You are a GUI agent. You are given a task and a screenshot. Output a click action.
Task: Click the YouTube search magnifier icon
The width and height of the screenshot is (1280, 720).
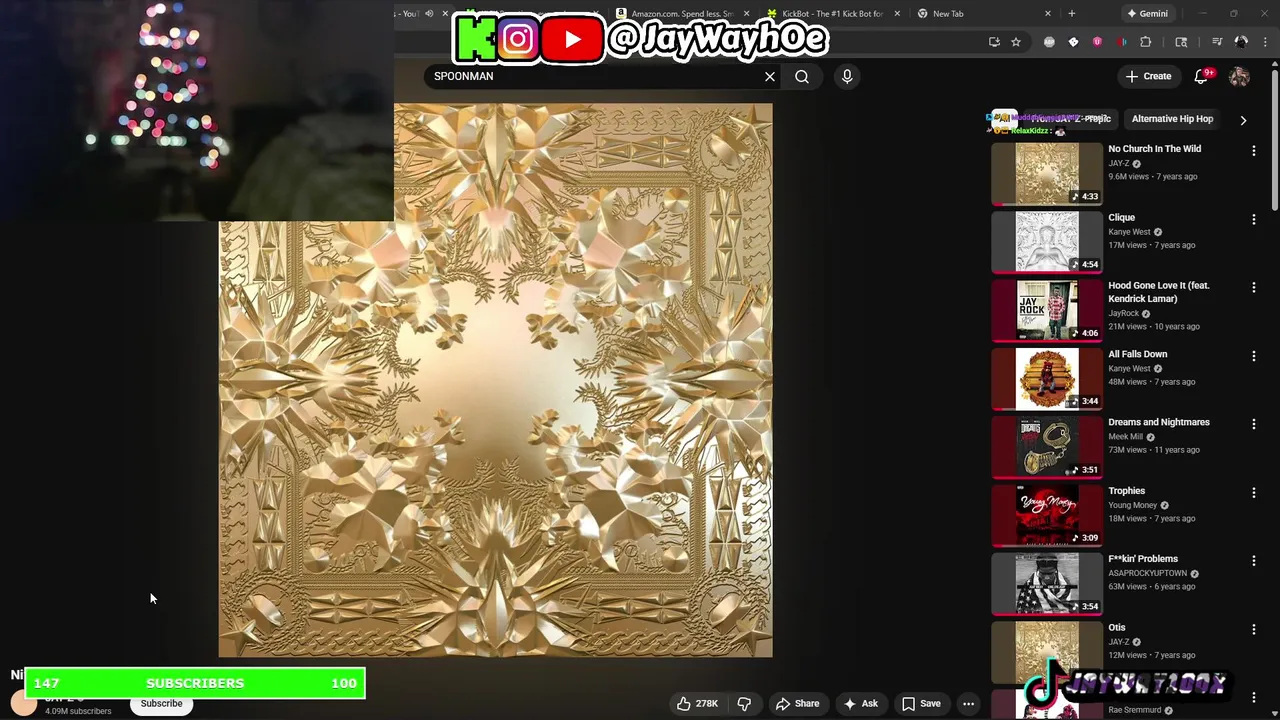click(802, 76)
